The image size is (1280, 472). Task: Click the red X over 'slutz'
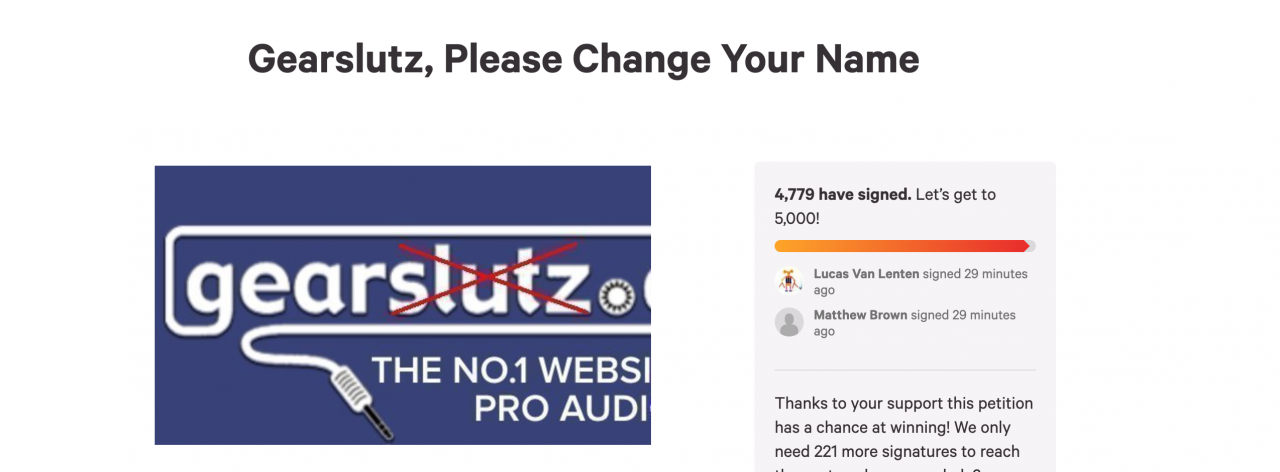486,278
